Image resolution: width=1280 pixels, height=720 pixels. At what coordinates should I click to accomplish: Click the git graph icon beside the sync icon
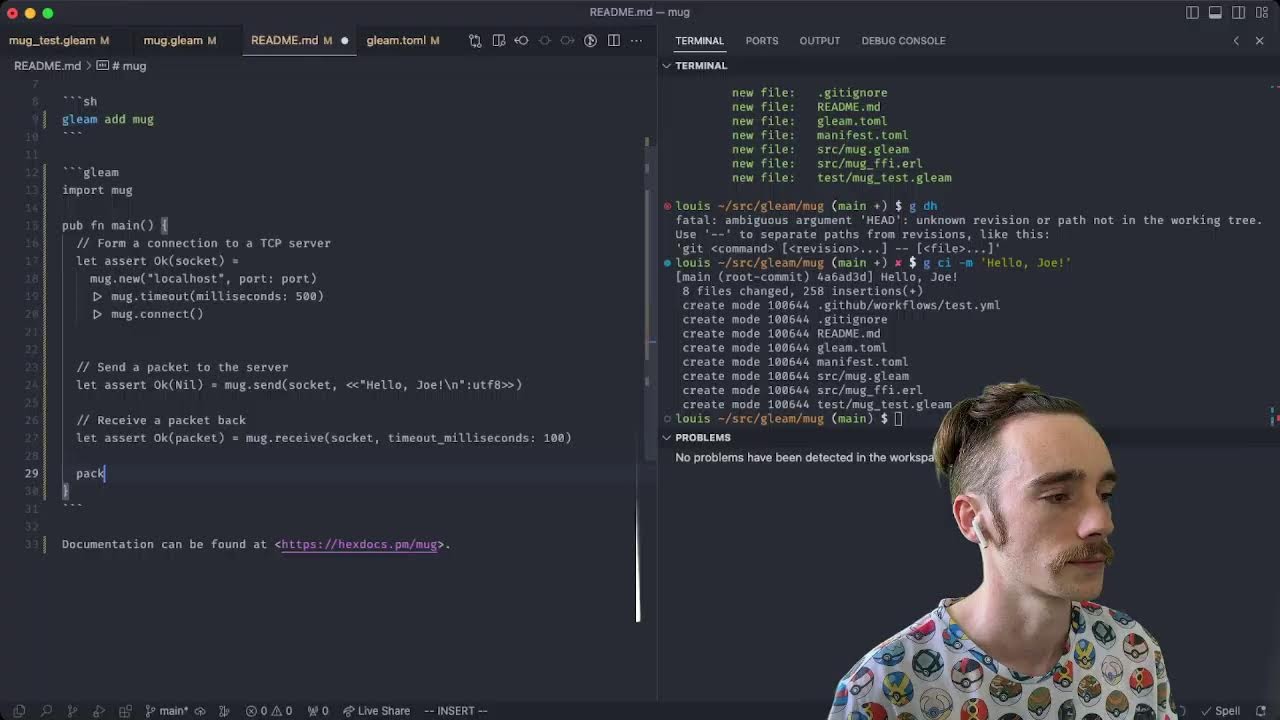coord(225,711)
